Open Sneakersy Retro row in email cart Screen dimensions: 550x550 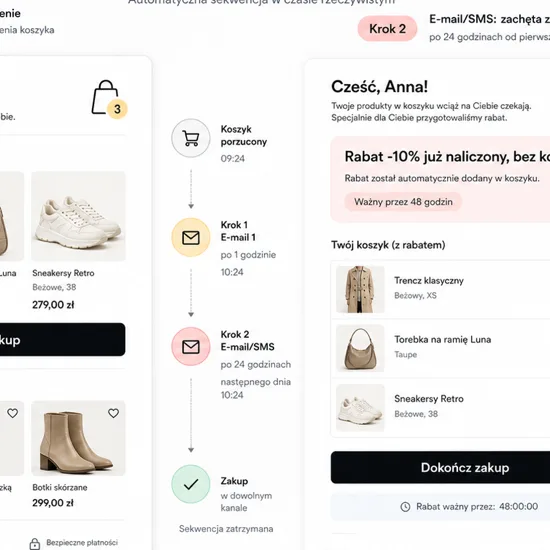[x=440, y=408]
